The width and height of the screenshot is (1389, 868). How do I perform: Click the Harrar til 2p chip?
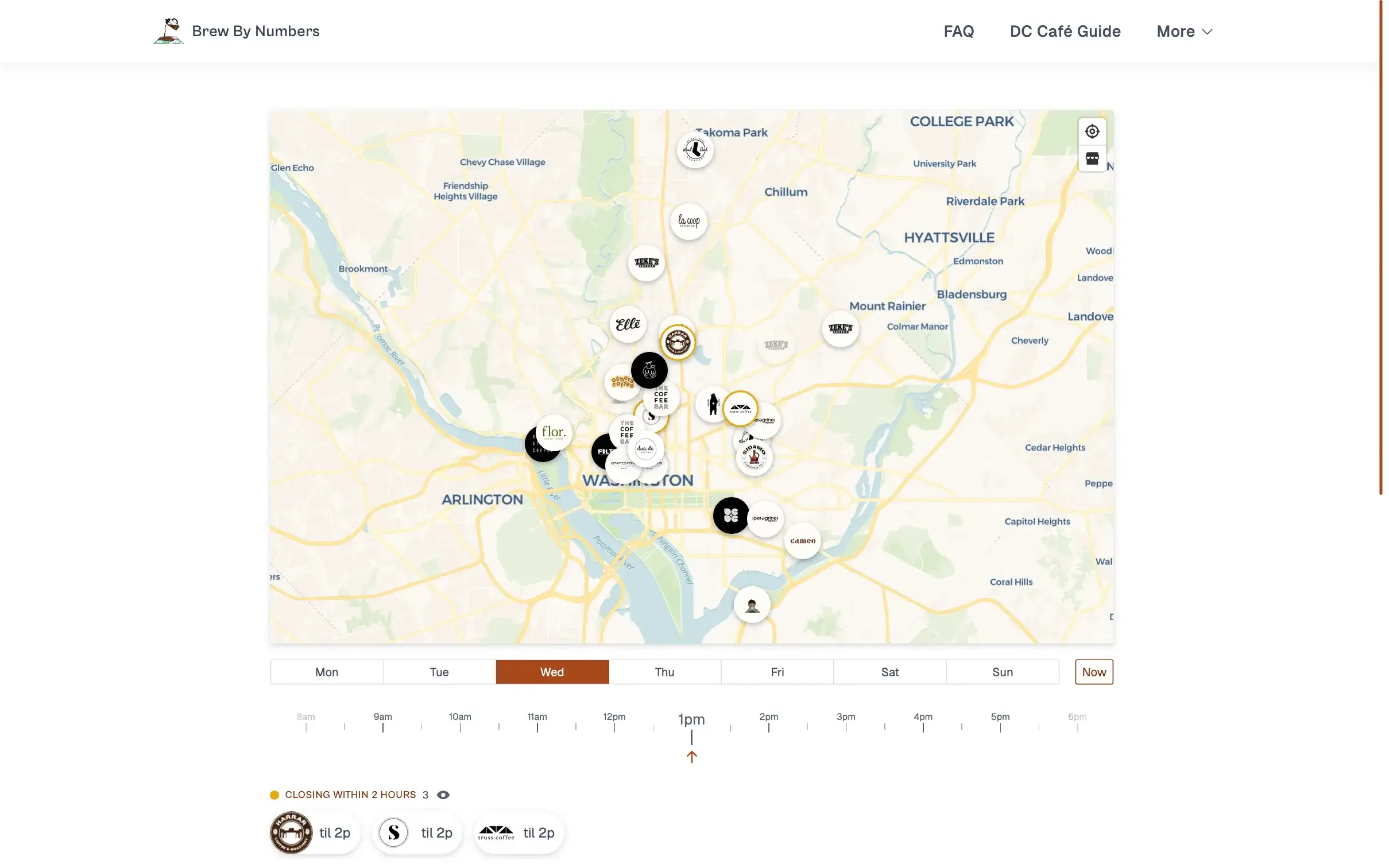tap(314, 833)
